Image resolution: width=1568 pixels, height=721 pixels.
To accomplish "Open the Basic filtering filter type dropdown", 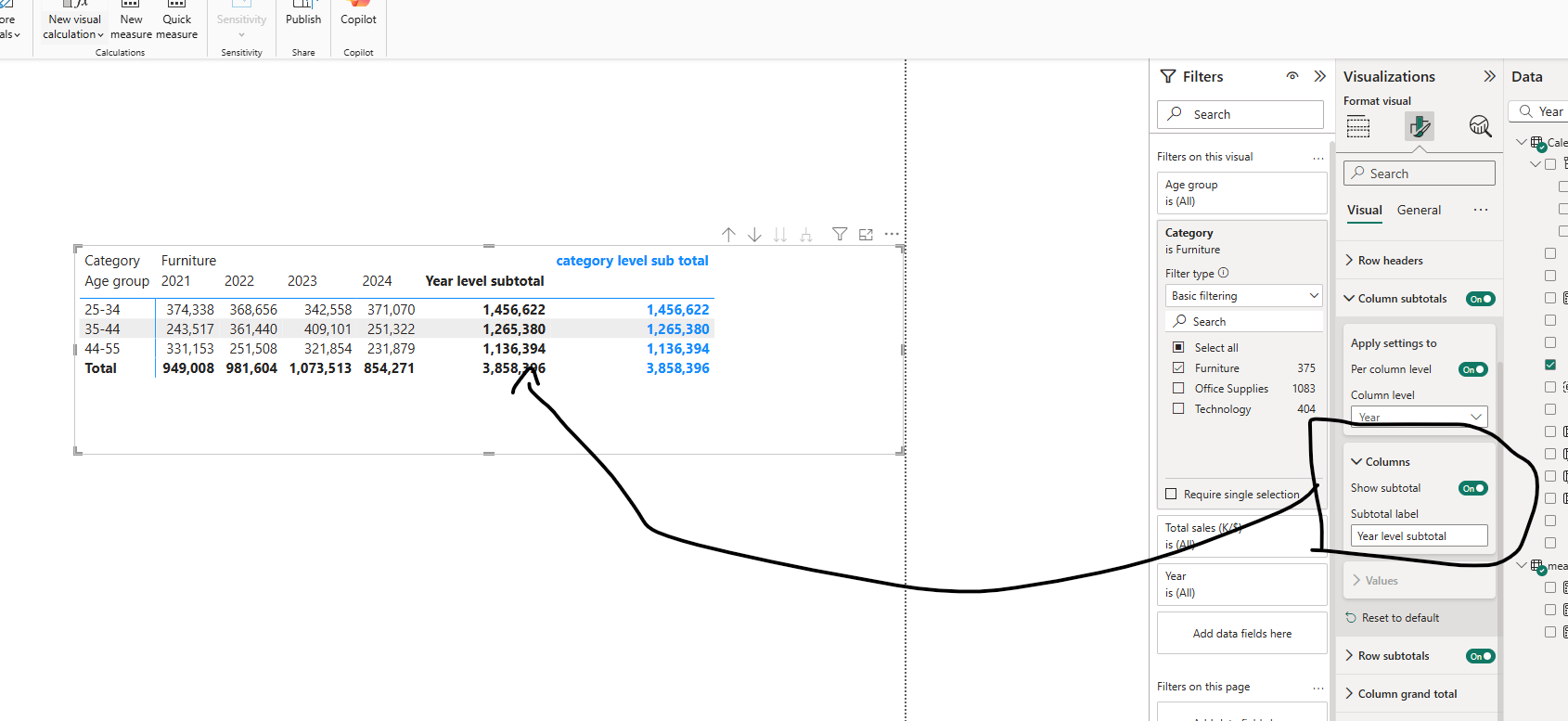I will click(1244, 295).
